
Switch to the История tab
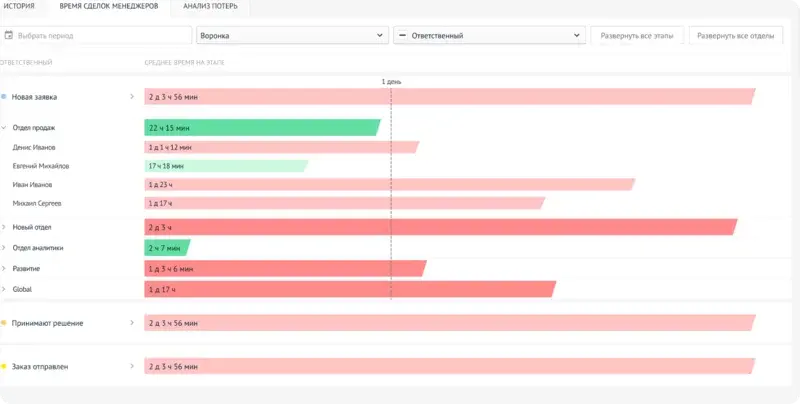(19, 7)
